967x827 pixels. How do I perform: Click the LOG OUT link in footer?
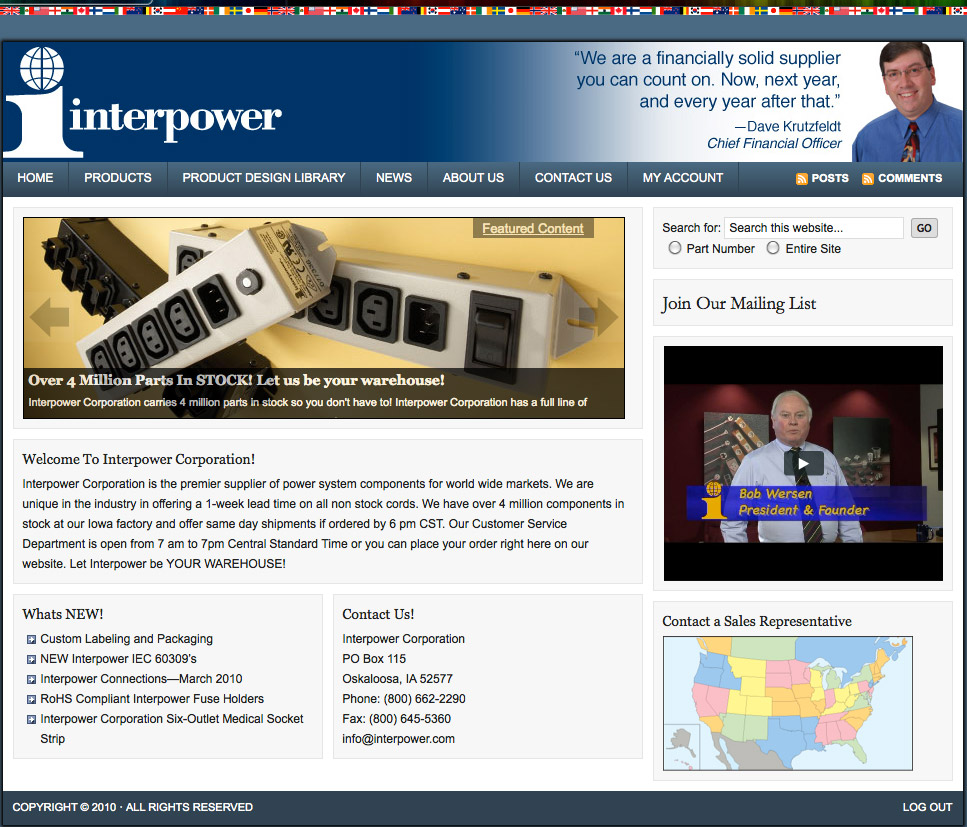pos(928,807)
